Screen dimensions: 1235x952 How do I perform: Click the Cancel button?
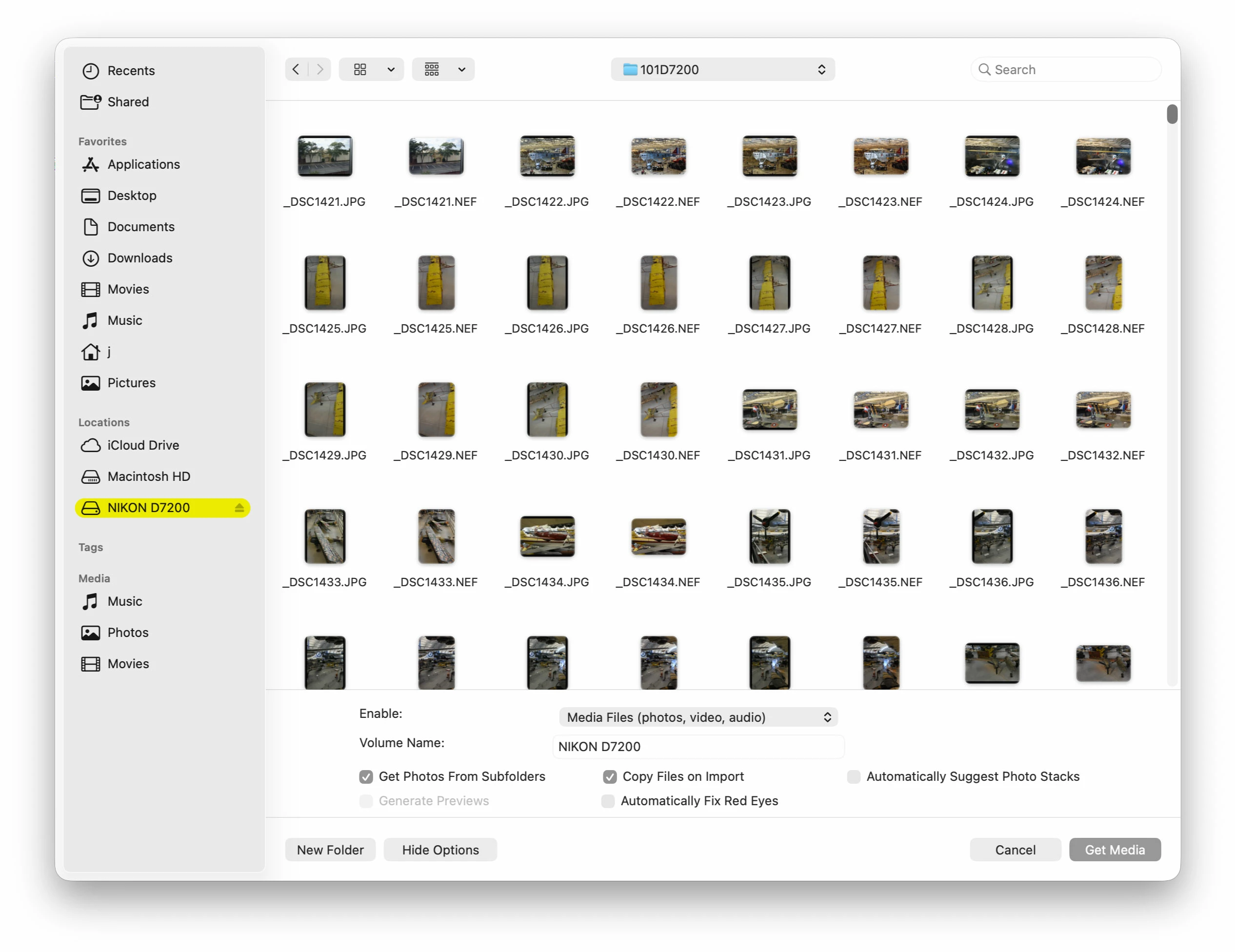click(x=1015, y=850)
